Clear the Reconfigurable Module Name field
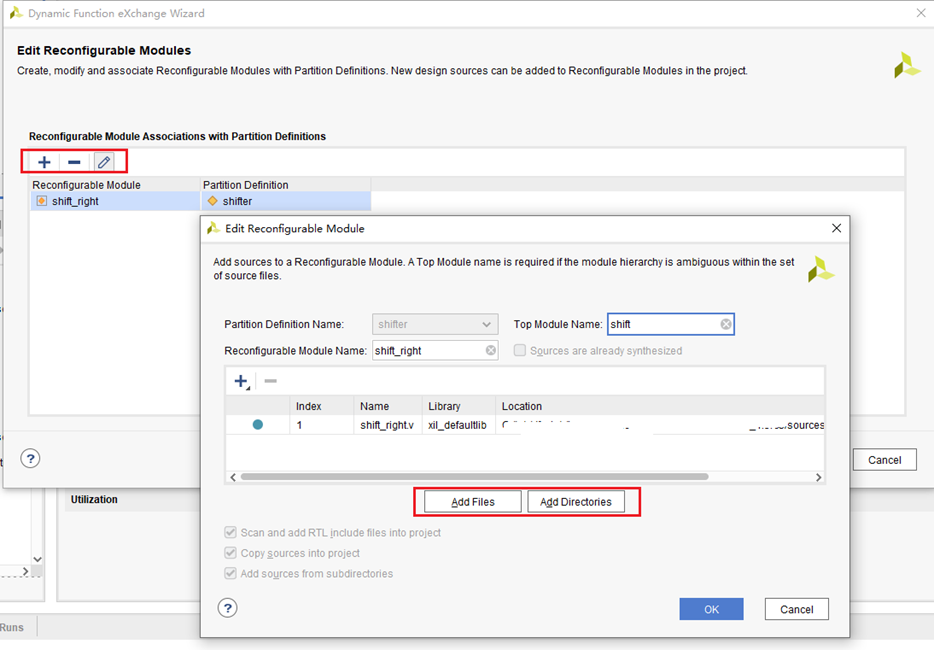 click(x=491, y=350)
